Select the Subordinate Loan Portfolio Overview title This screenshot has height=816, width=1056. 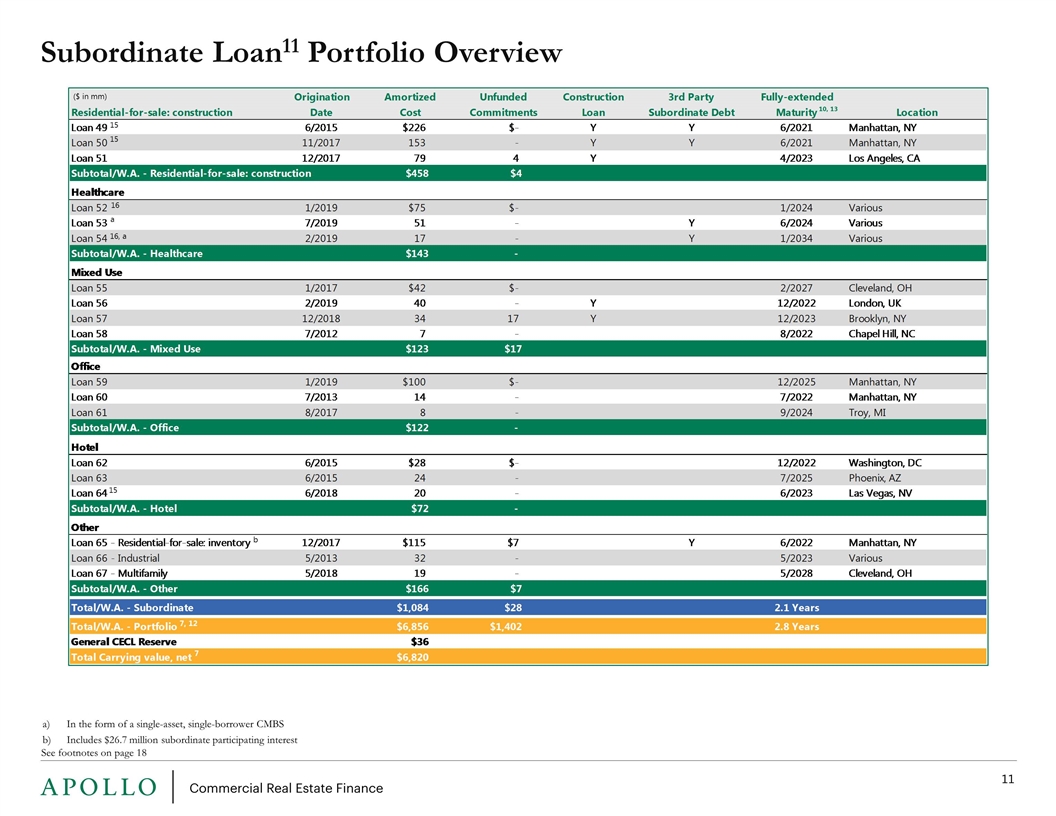click(301, 52)
